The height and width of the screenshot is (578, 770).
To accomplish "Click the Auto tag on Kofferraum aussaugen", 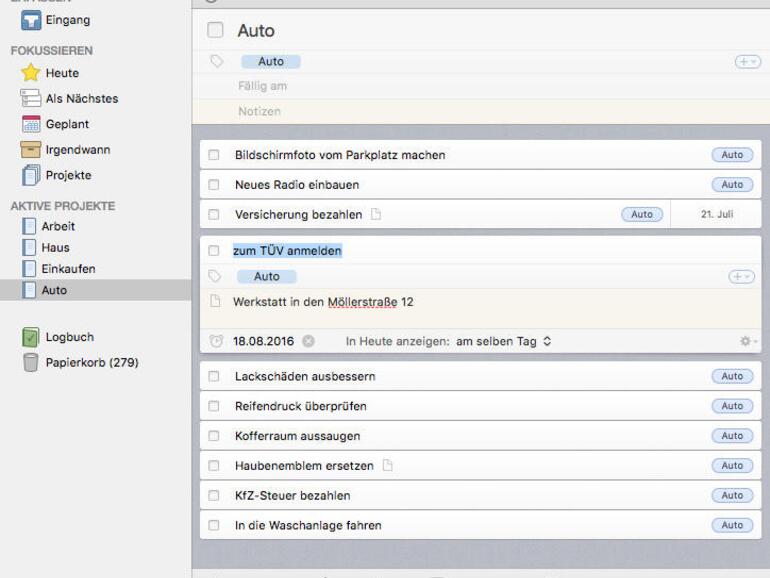I will pos(732,436).
